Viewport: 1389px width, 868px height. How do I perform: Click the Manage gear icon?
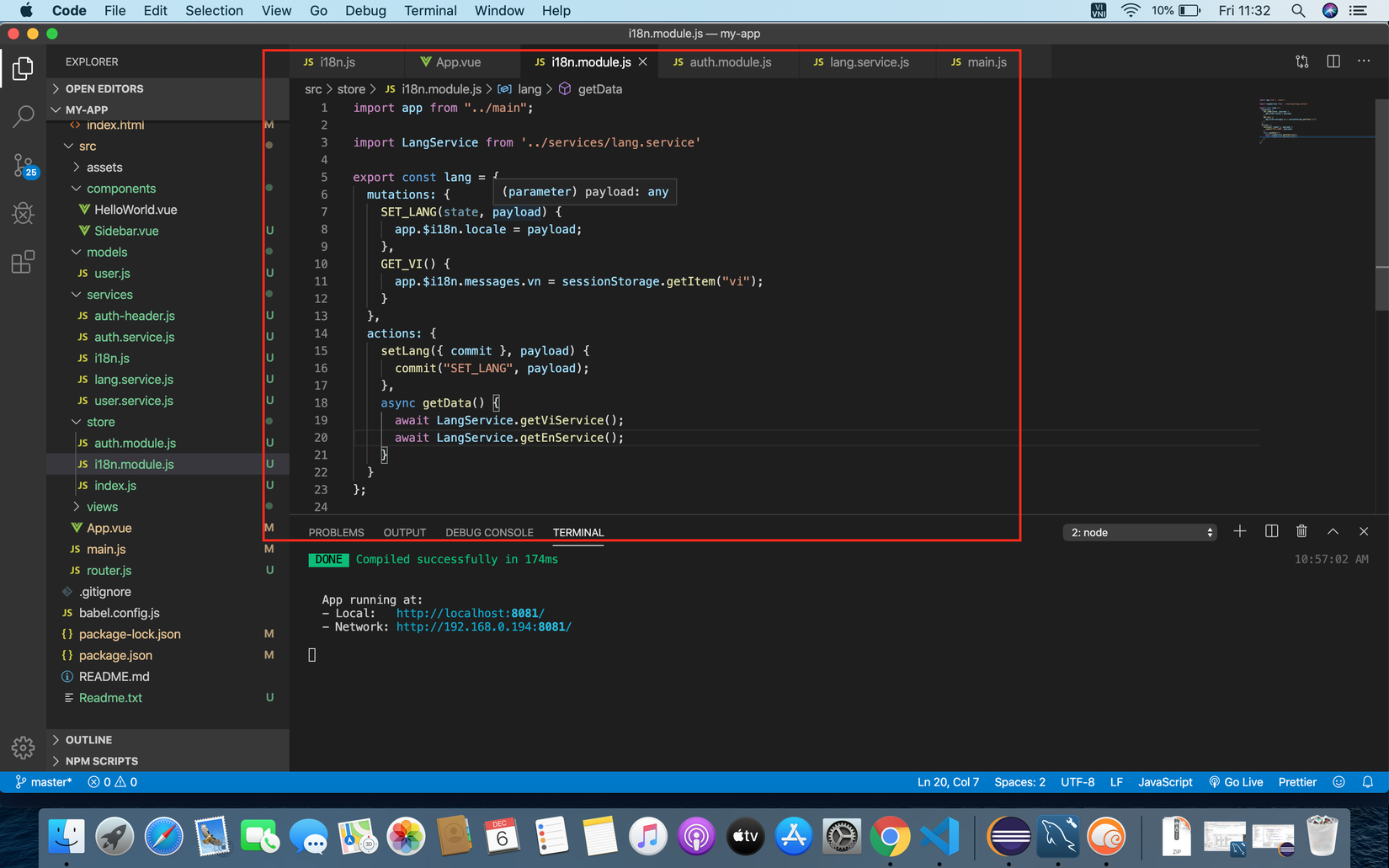click(23, 747)
